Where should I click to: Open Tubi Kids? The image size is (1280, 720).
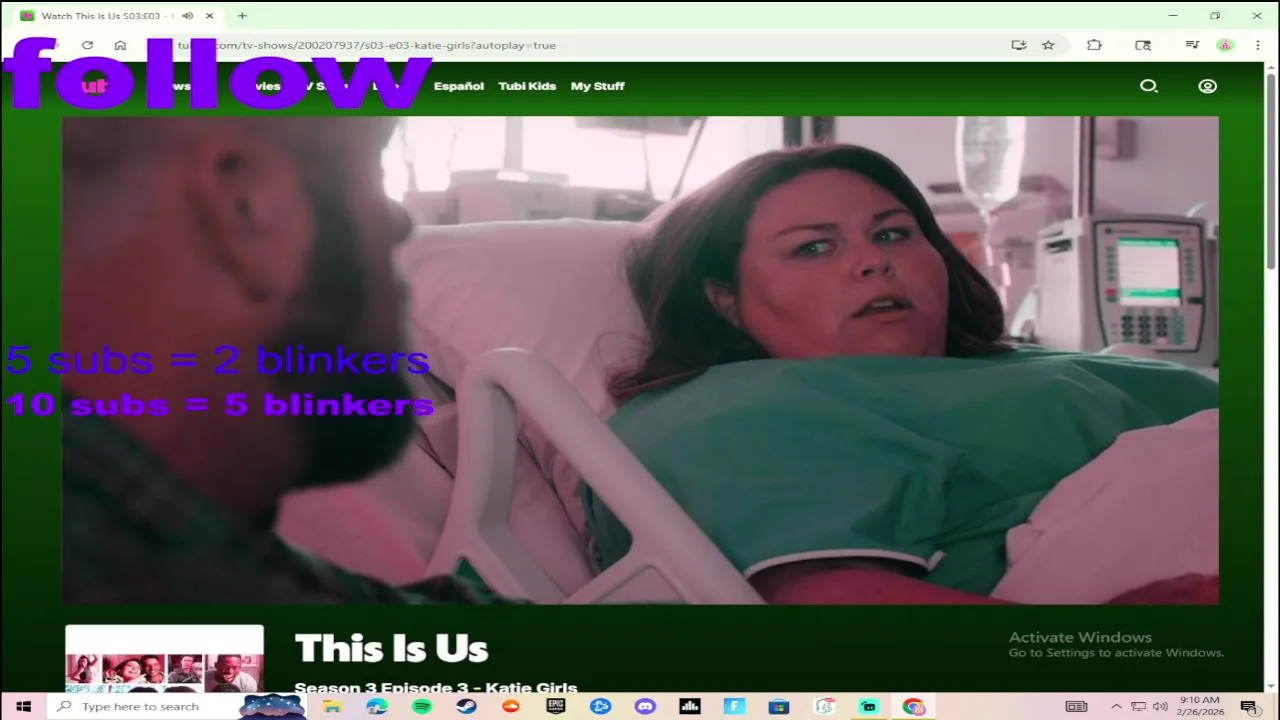tap(527, 86)
